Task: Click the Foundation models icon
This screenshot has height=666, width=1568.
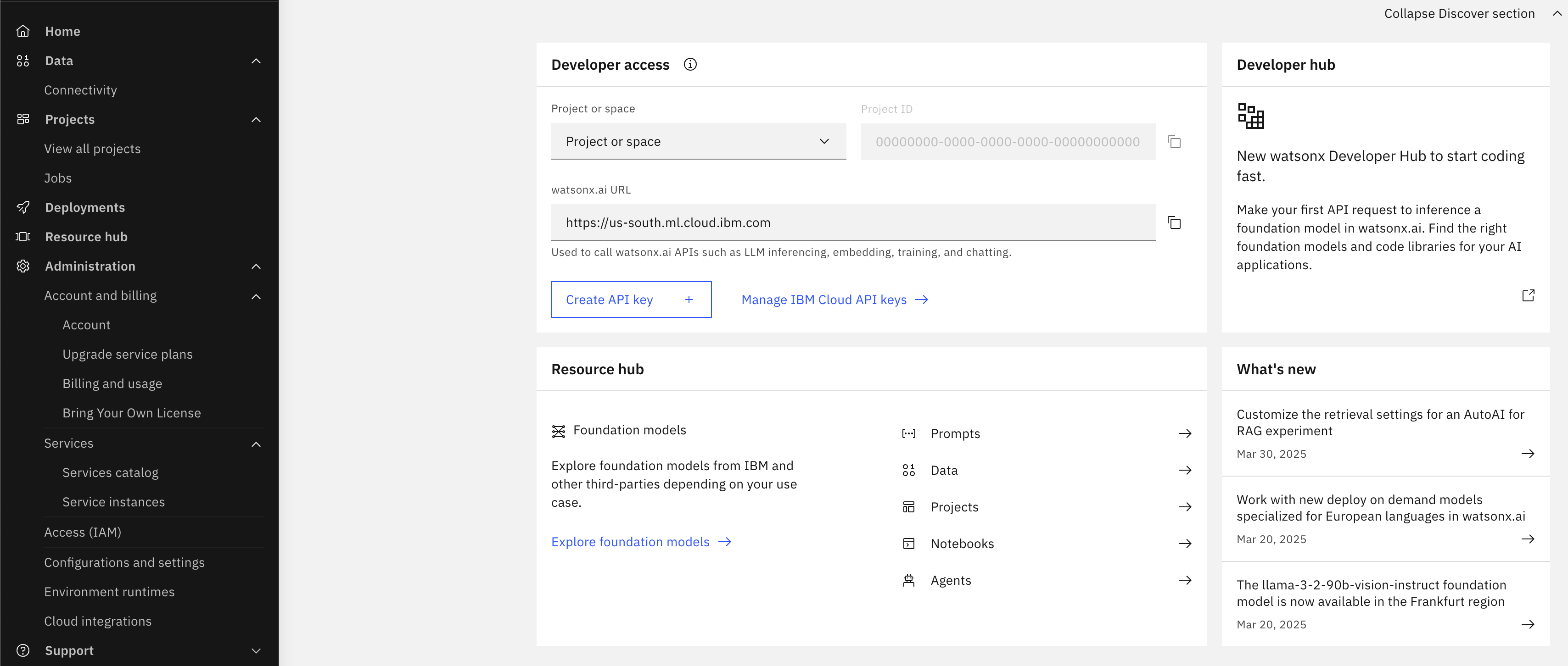Action: tap(558, 431)
